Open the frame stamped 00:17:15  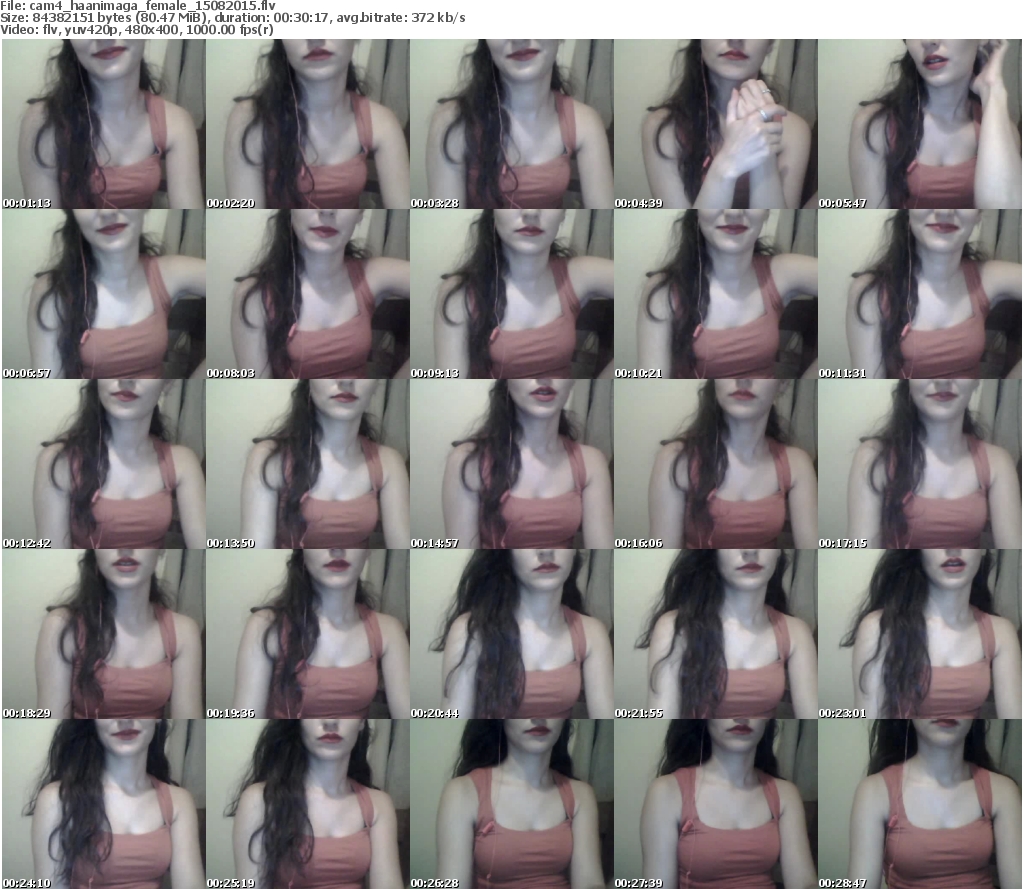coord(920,464)
